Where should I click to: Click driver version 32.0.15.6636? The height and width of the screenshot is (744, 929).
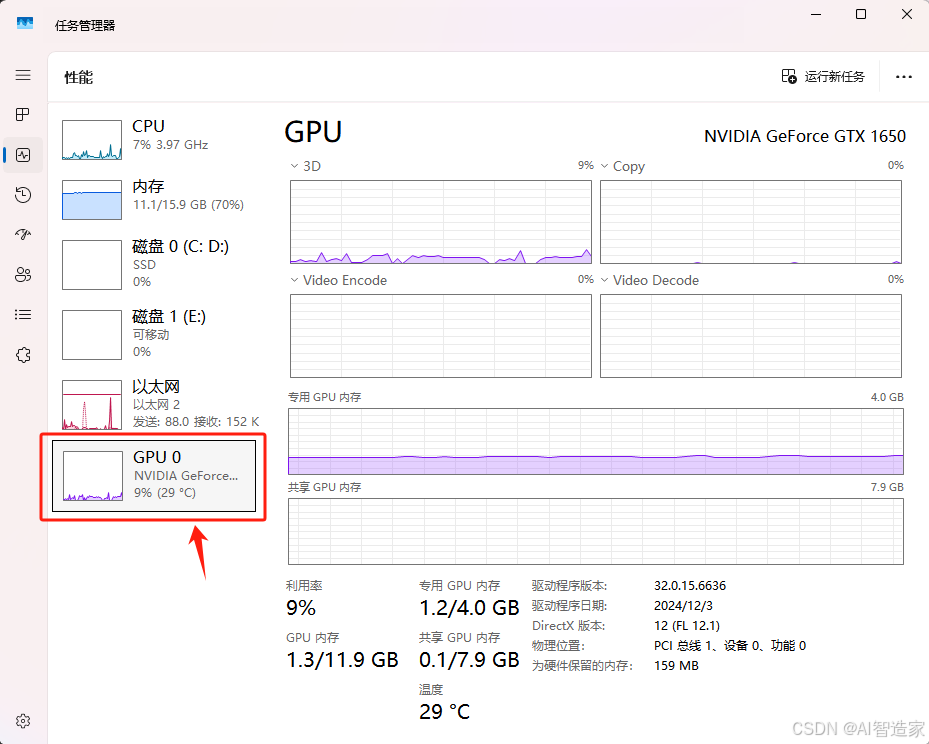(x=690, y=586)
